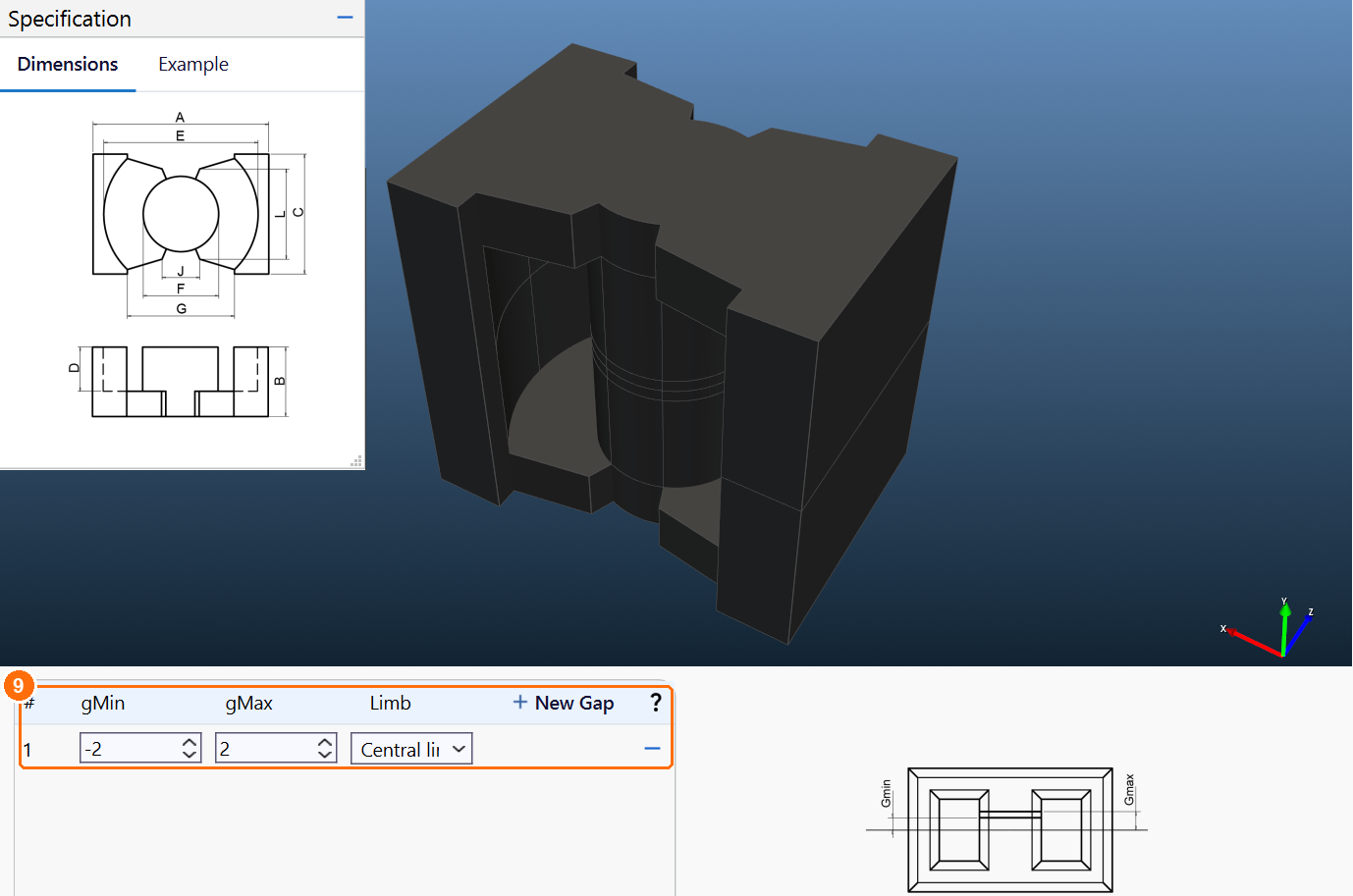Click the Specification panel resize grip
1353x896 pixels.
[x=356, y=461]
